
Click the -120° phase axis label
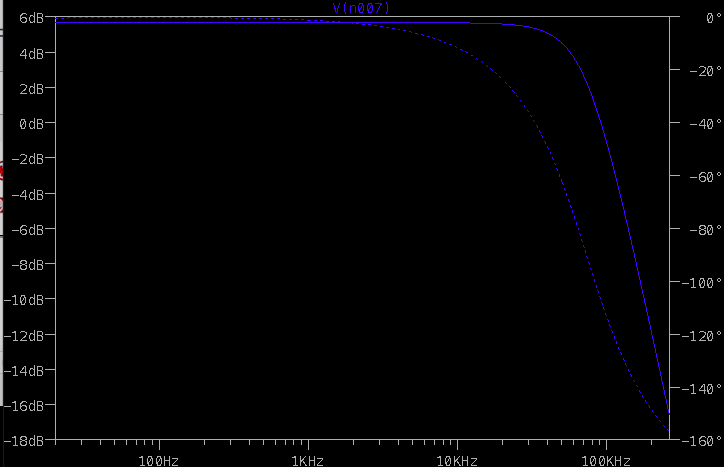click(x=702, y=335)
